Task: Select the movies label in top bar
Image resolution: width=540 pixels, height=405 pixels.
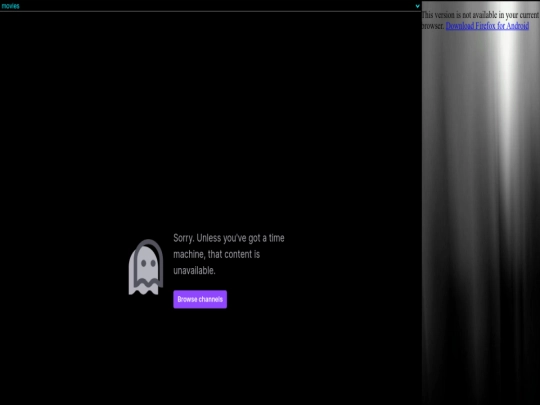Action: (x=10, y=6)
